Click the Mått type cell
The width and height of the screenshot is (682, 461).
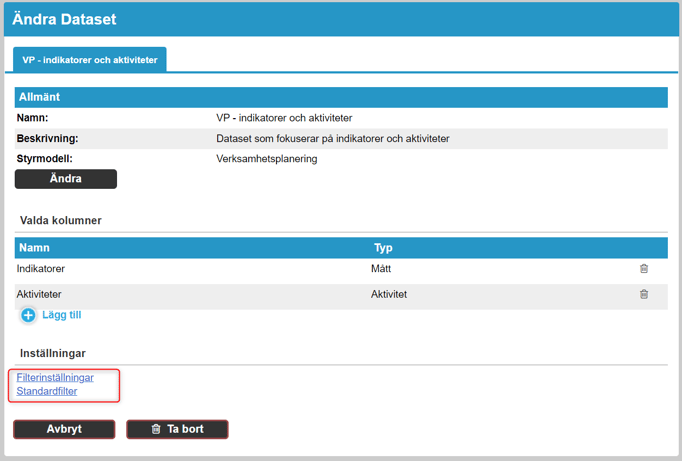point(382,269)
